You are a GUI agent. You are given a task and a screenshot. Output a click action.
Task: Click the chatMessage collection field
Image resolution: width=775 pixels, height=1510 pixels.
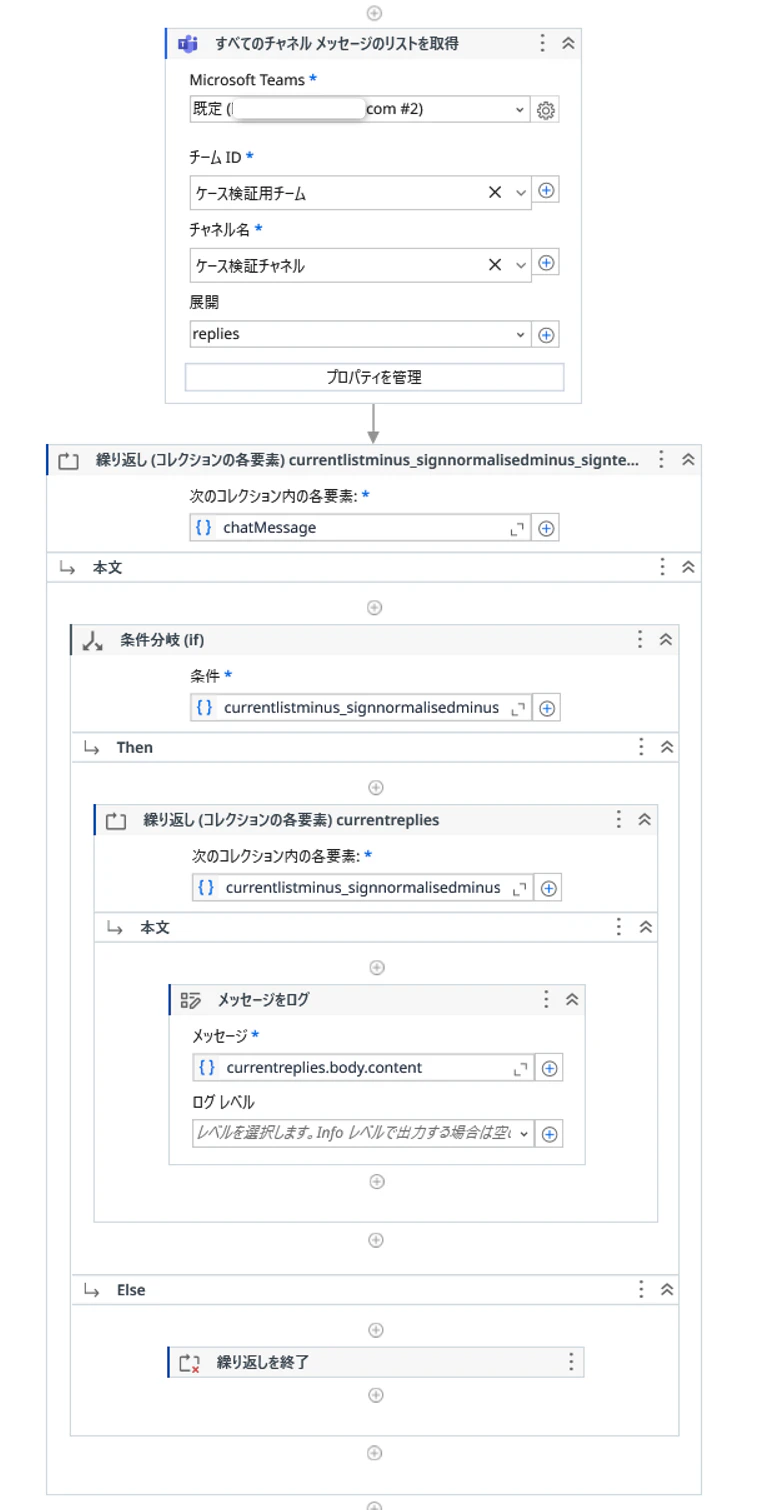click(360, 528)
